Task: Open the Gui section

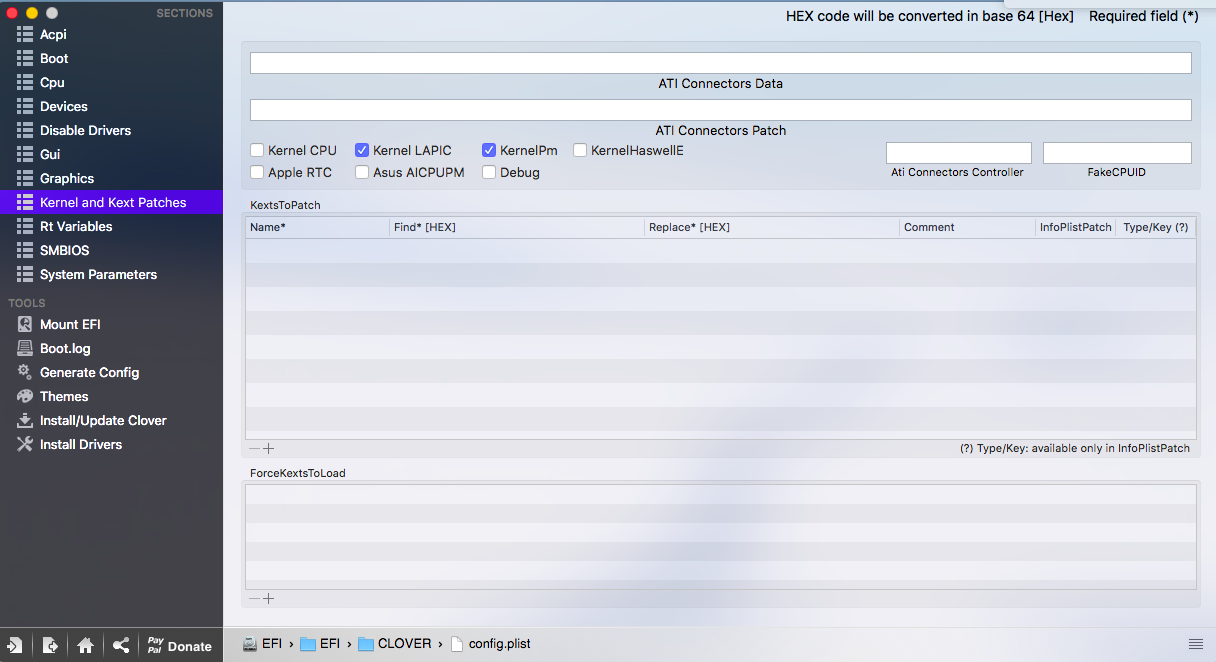Action: (x=111, y=154)
